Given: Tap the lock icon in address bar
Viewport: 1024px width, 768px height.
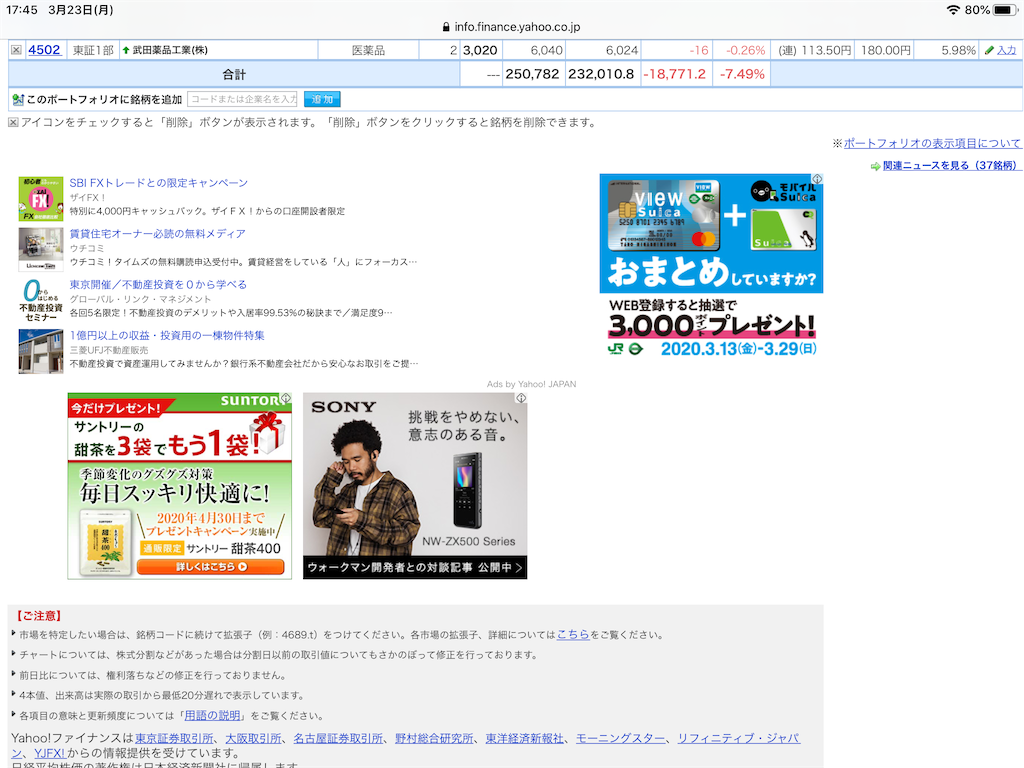Looking at the screenshot, I should (446, 27).
